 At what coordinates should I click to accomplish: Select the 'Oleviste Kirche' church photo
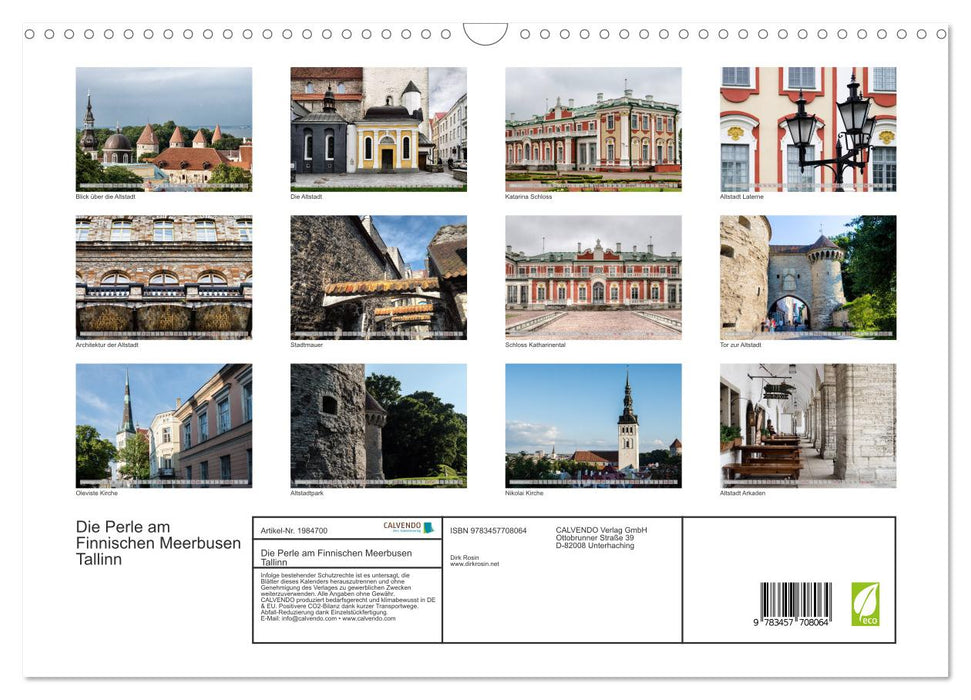pos(163,426)
